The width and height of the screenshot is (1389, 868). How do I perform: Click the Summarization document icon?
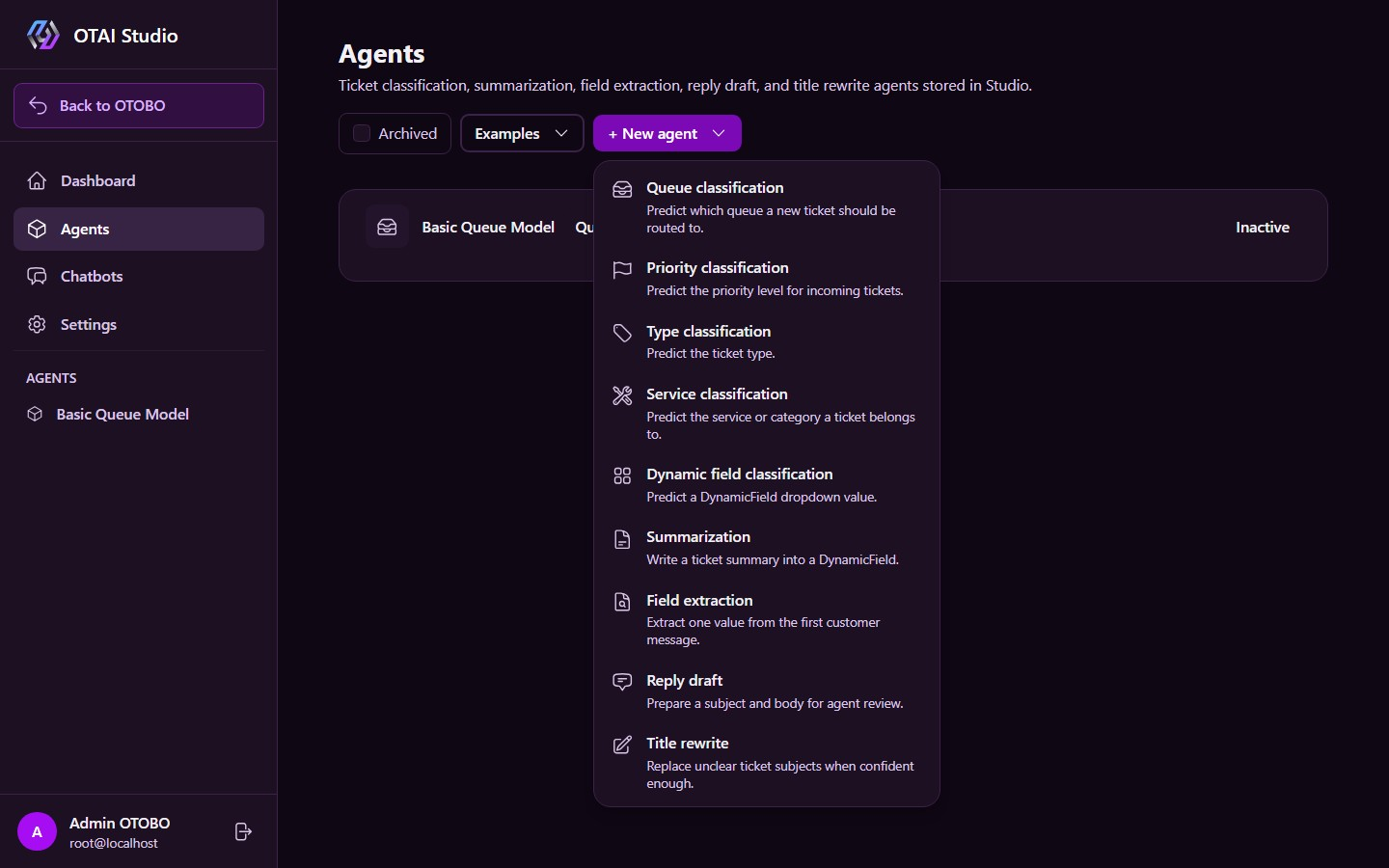tap(622, 538)
